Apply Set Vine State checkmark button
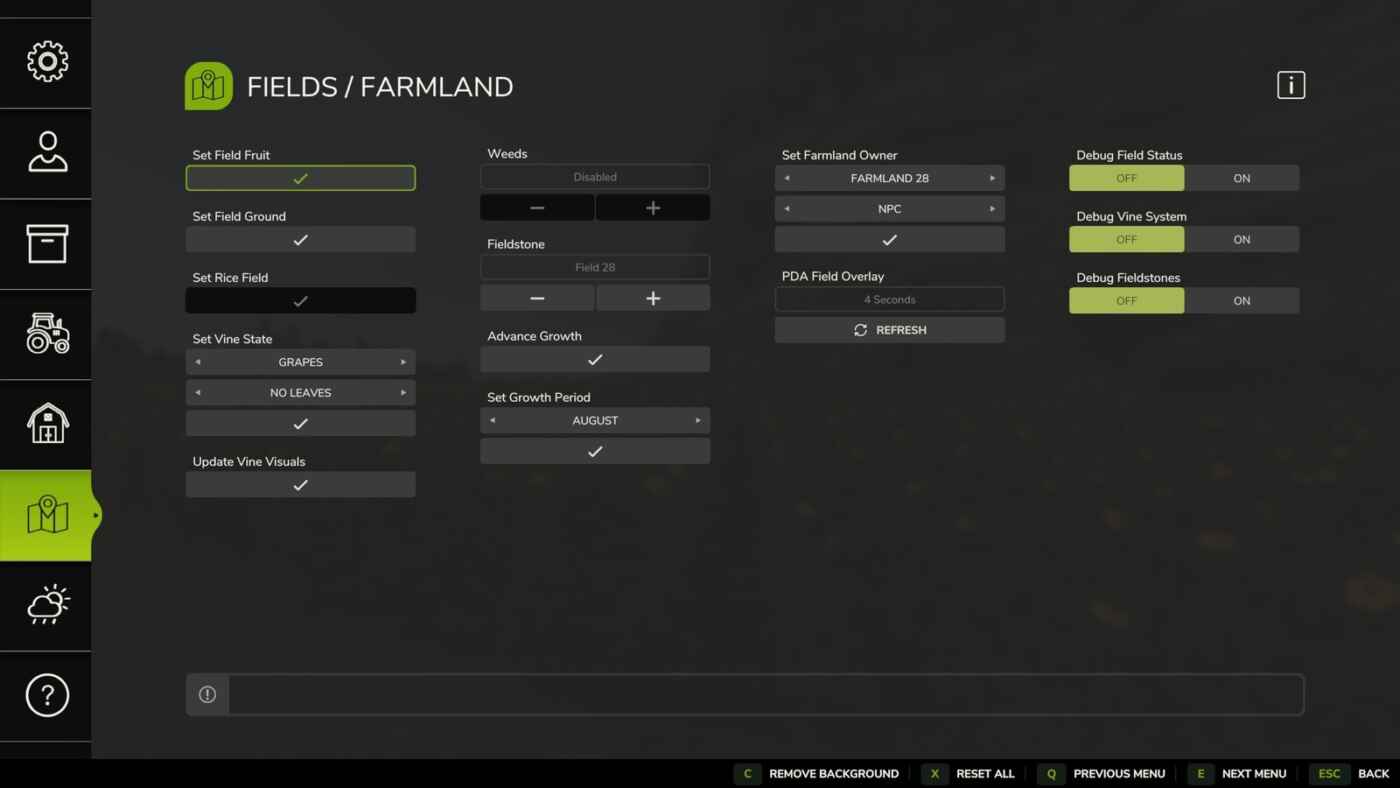The width and height of the screenshot is (1400, 788). (x=300, y=424)
